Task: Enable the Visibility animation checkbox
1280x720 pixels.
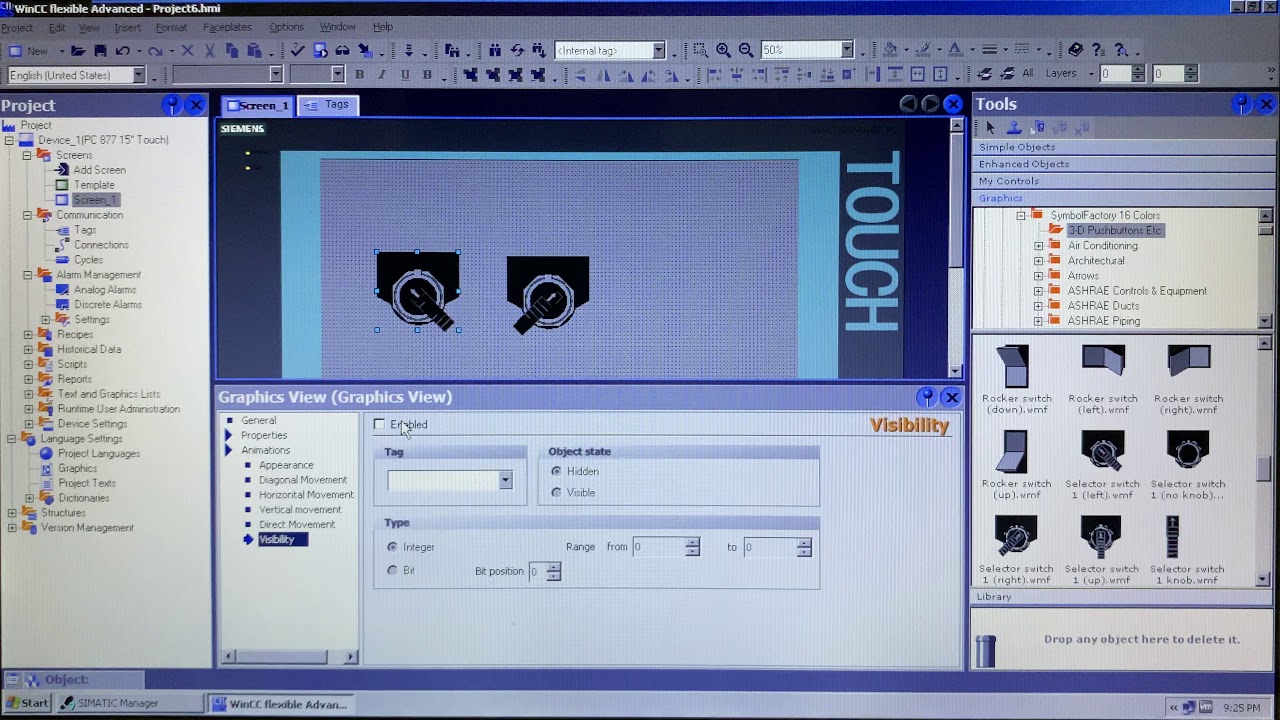Action: [379, 425]
